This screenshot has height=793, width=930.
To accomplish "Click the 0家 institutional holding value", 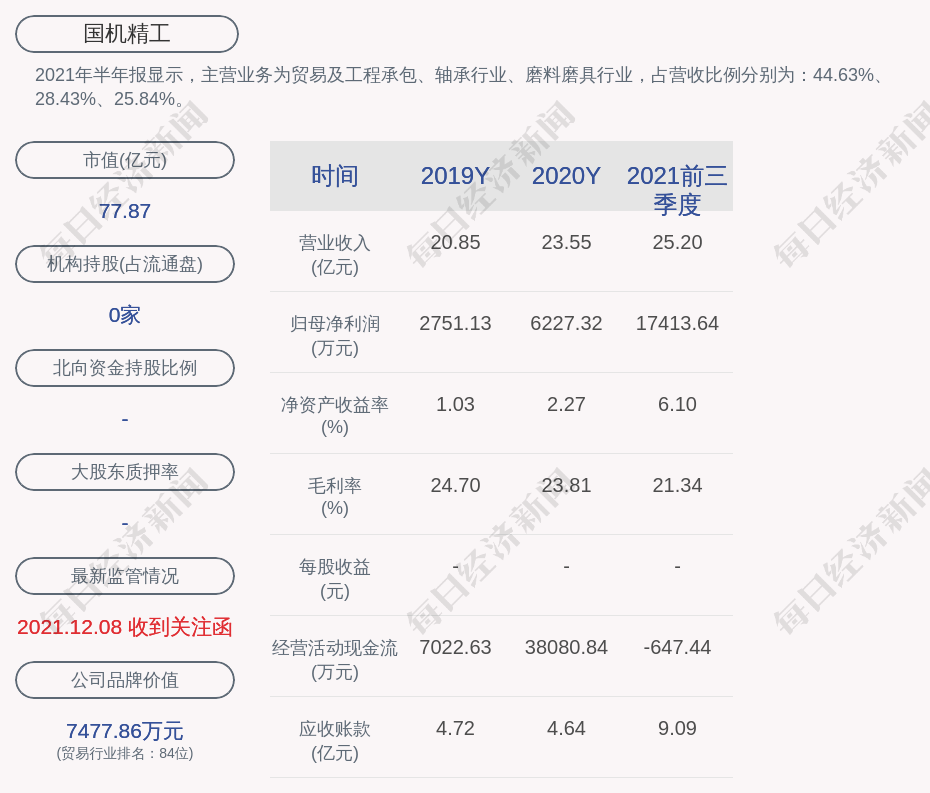I will 125,315.
